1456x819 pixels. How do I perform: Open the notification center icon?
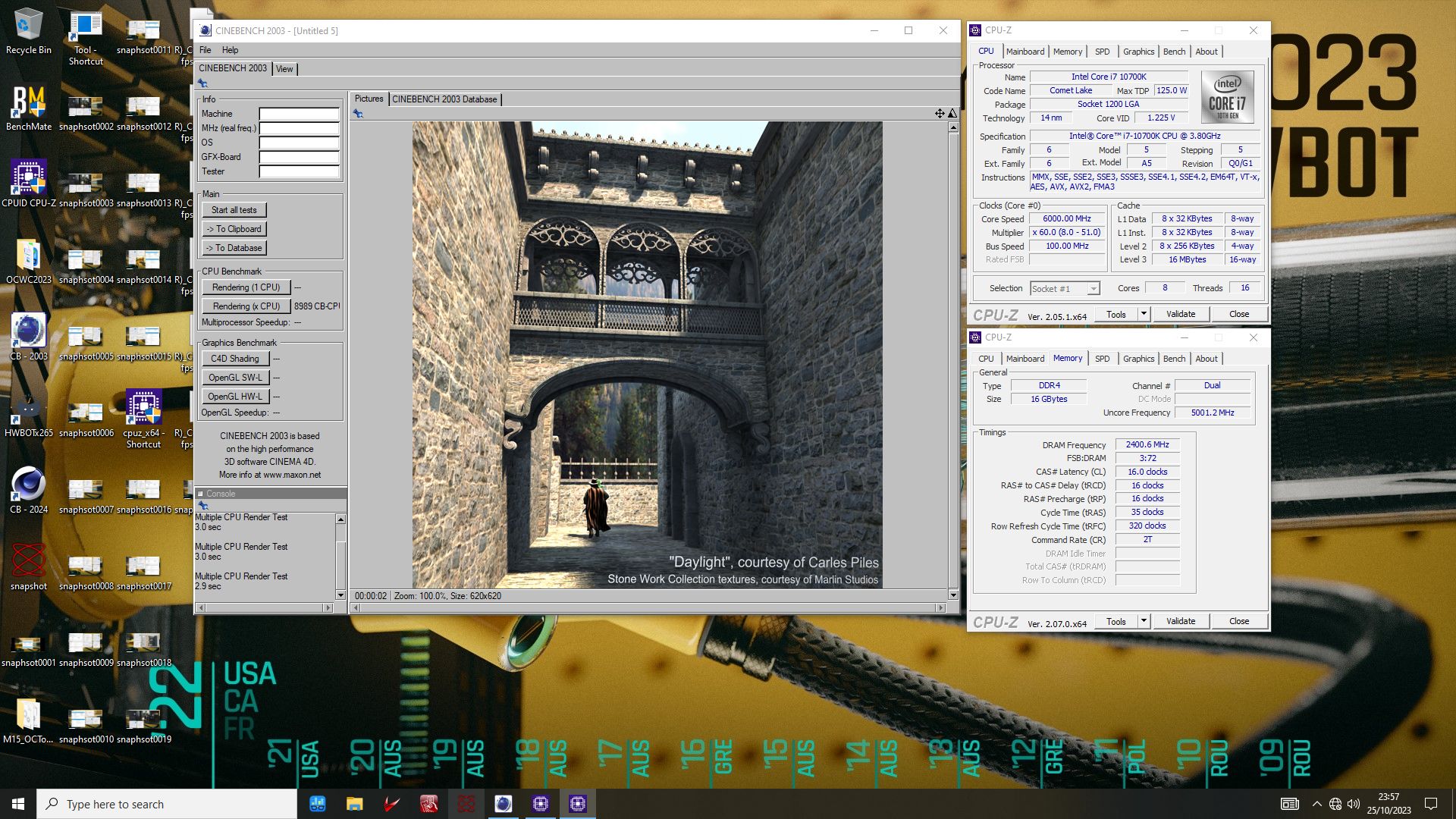coord(1431,804)
